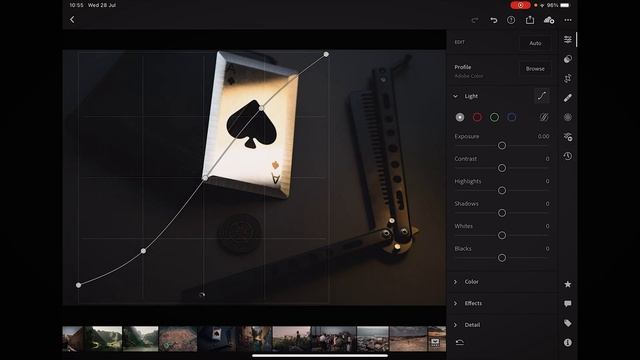This screenshot has height=360, width=640.
Task: Collapse the Light section chevron
Action: [x=456, y=96]
